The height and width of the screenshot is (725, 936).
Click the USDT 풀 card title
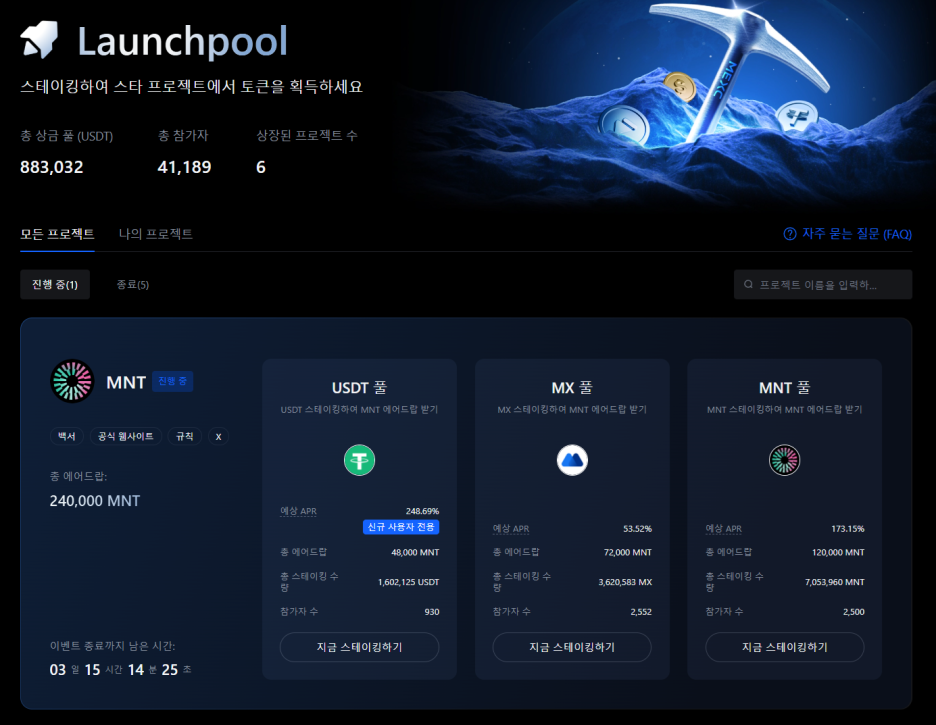[x=359, y=388]
